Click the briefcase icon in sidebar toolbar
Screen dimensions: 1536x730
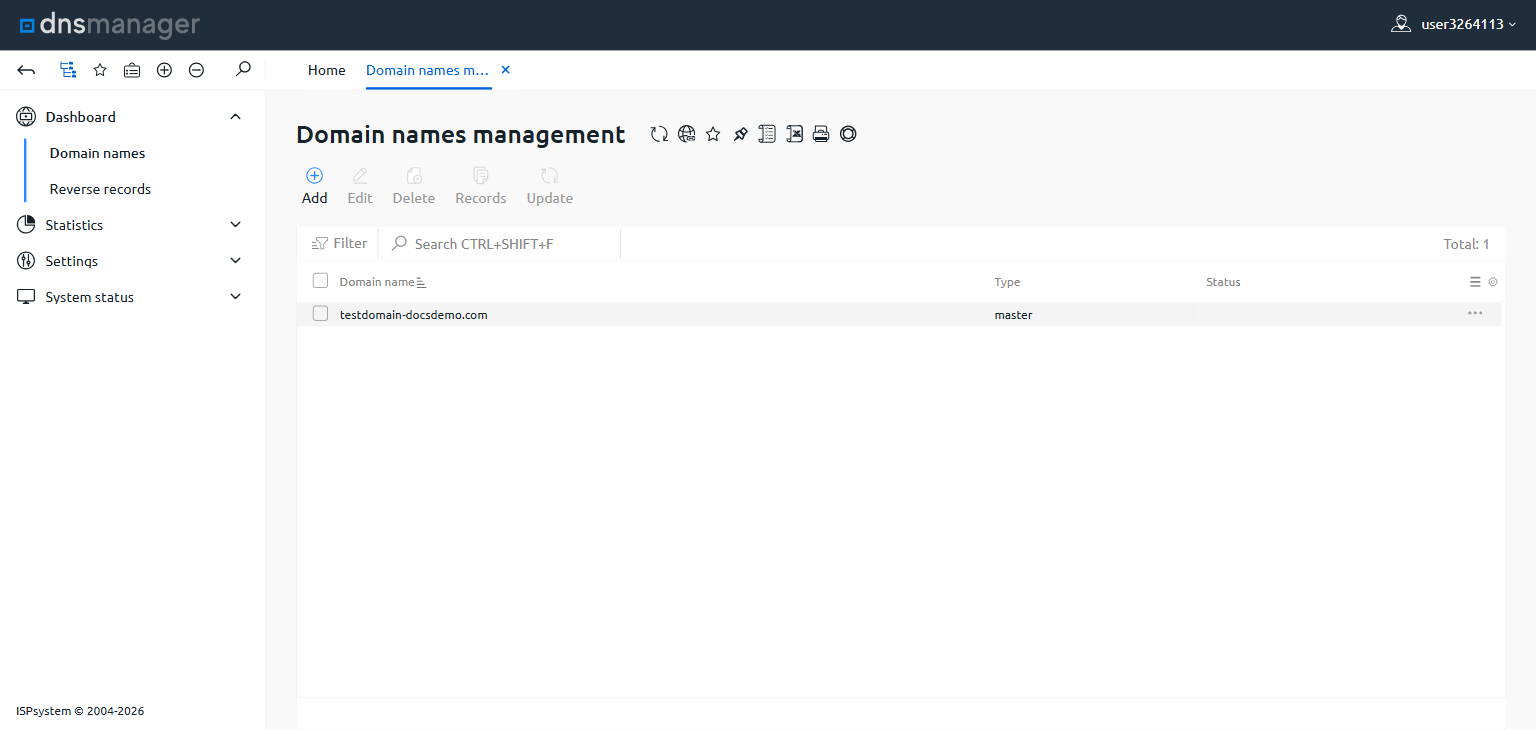click(x=132, y=70)
